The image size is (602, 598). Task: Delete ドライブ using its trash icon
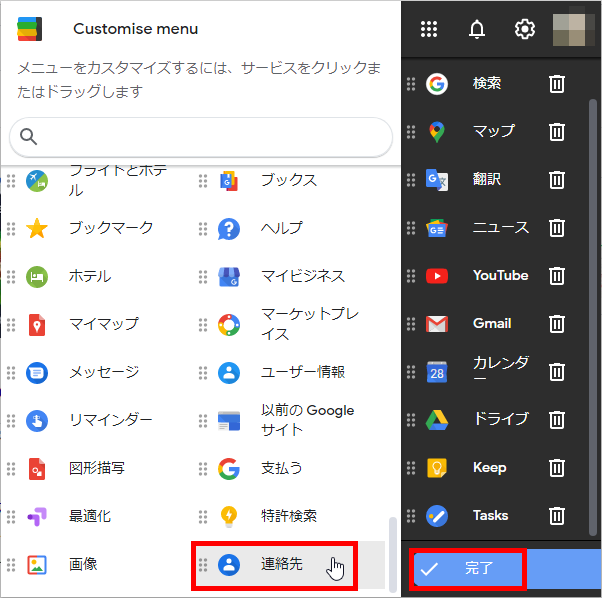tap(557, 420)
